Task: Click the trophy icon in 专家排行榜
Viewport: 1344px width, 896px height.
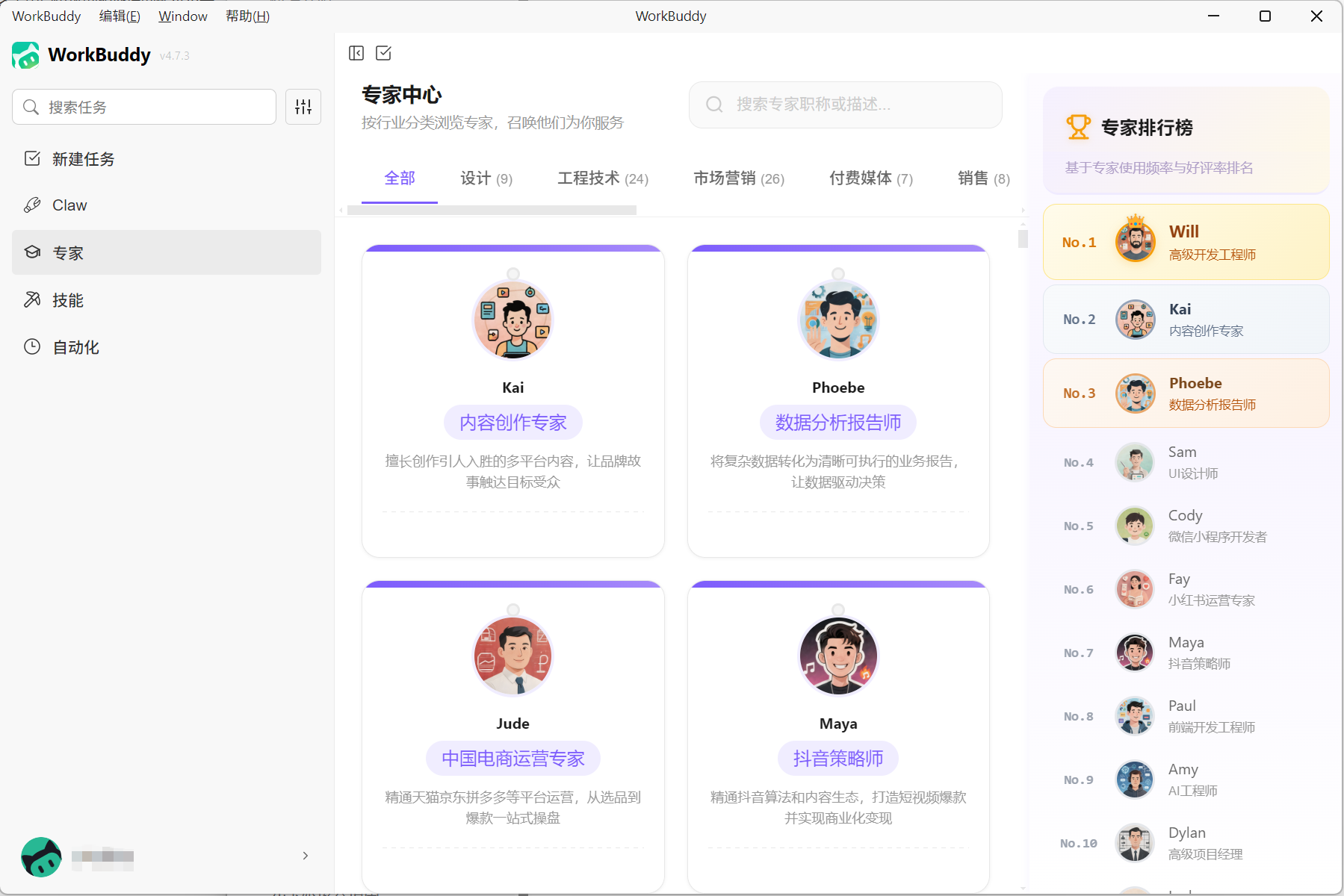Action: point(1077,128)
